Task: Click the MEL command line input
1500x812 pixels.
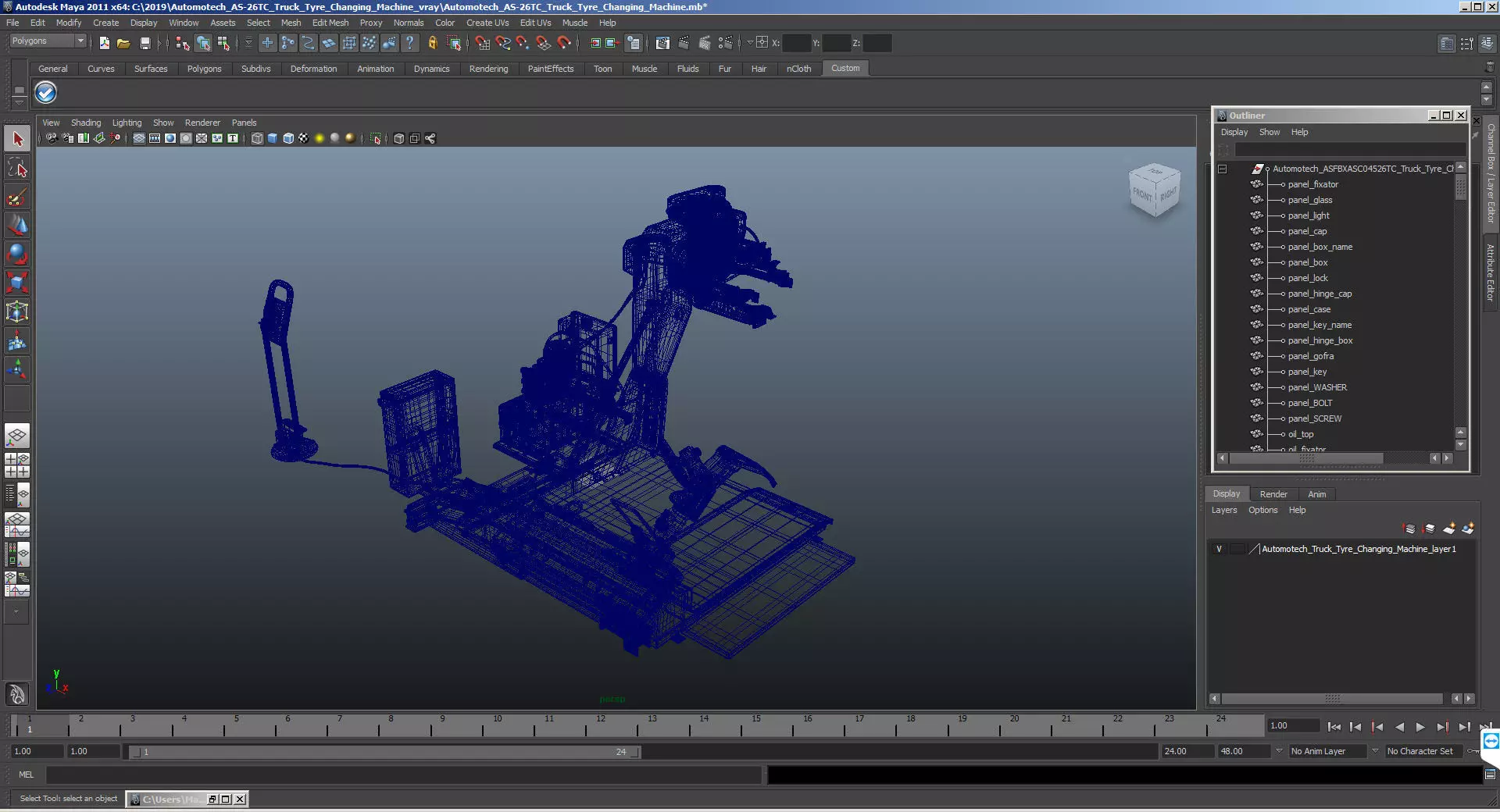Action: tap(403, 775)
